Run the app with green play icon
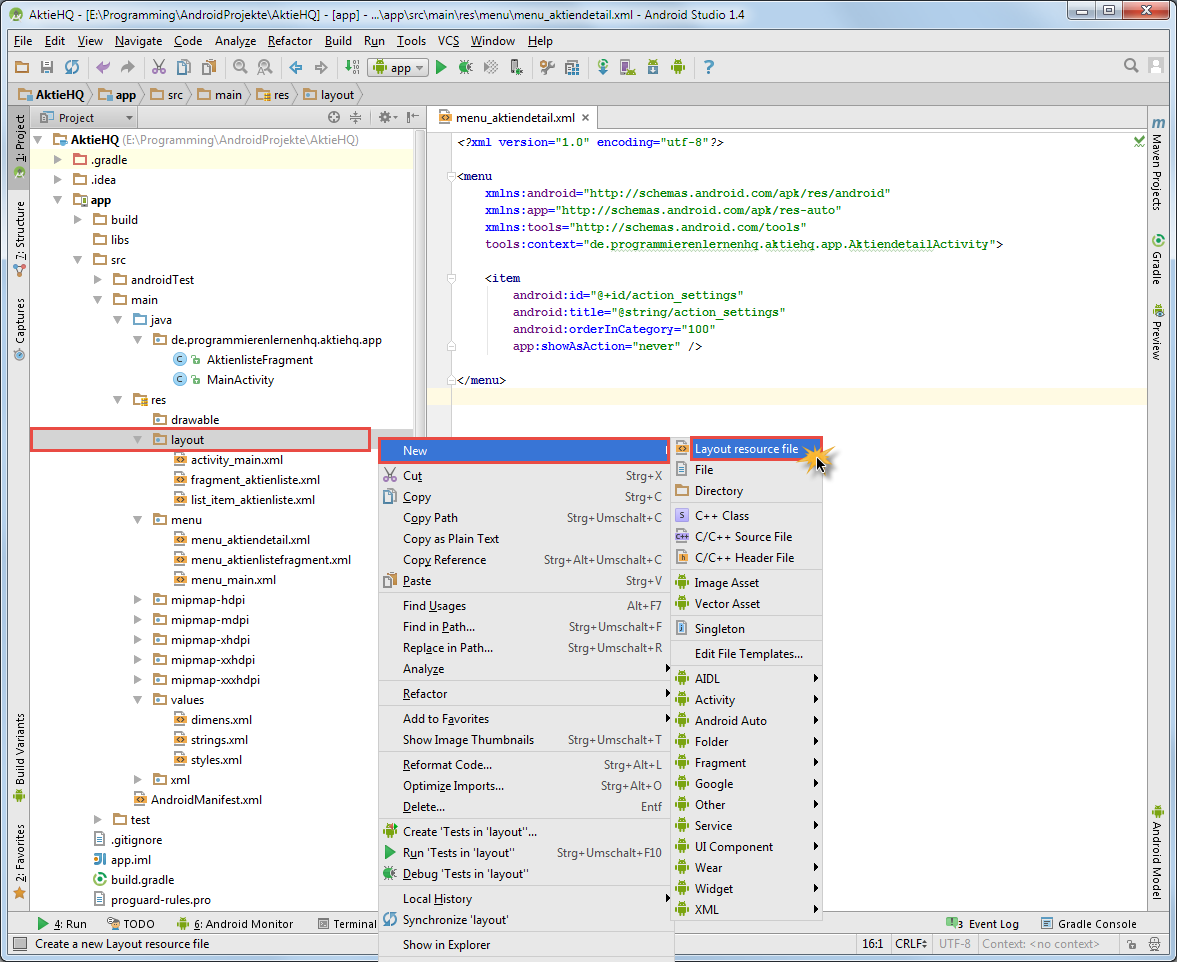The image size is (1177, 962). click(x=441, y=68)
